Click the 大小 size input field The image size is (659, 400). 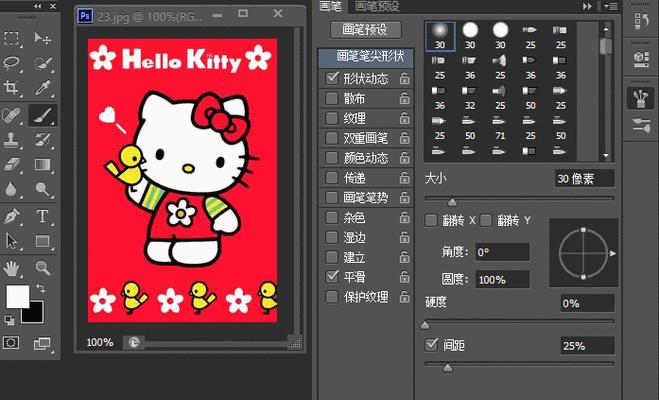585,179
